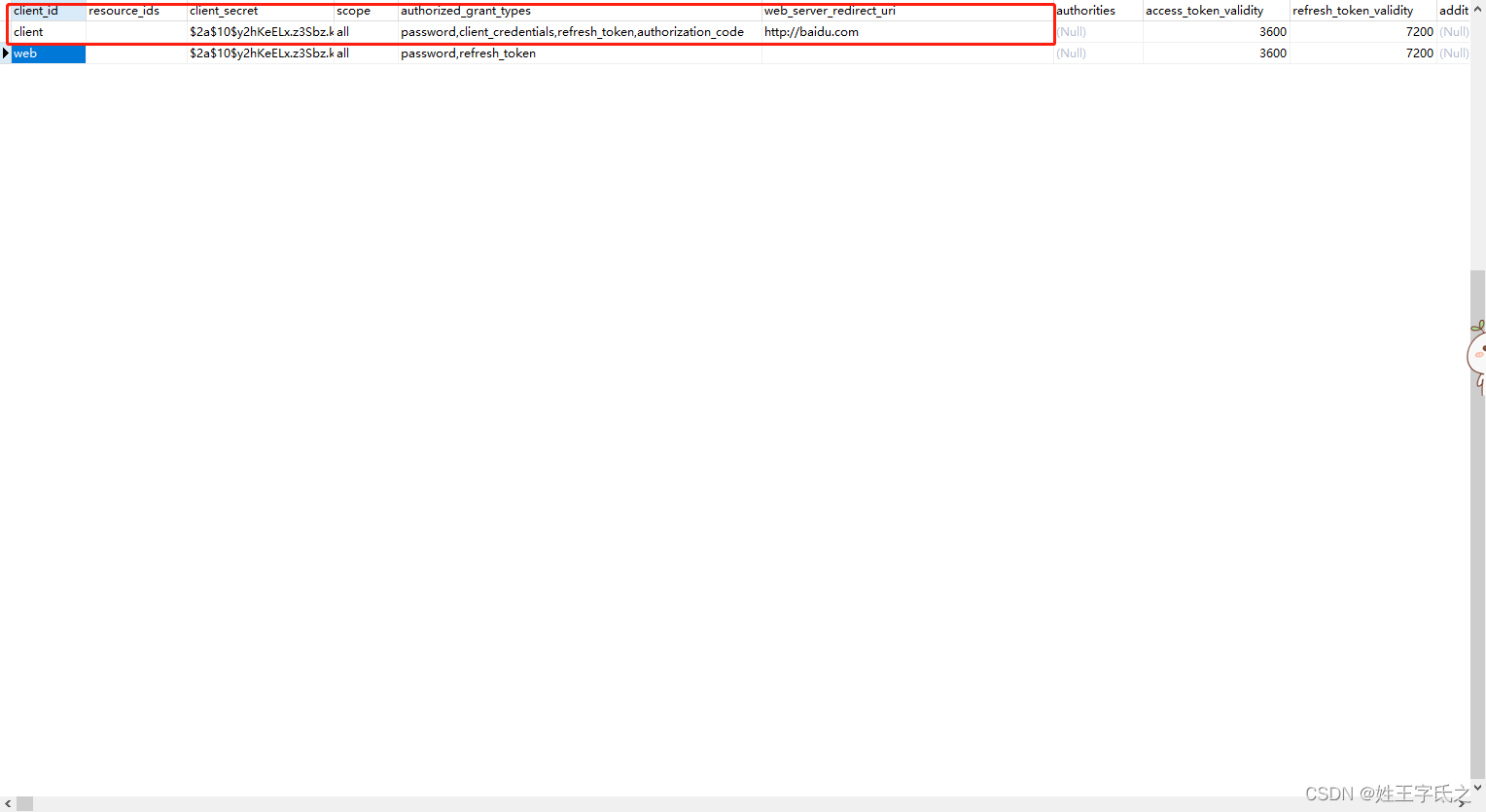Select the highlighted 'web' client_id cell
This screenshot has height=812, width=1486.
click(49, 53)
